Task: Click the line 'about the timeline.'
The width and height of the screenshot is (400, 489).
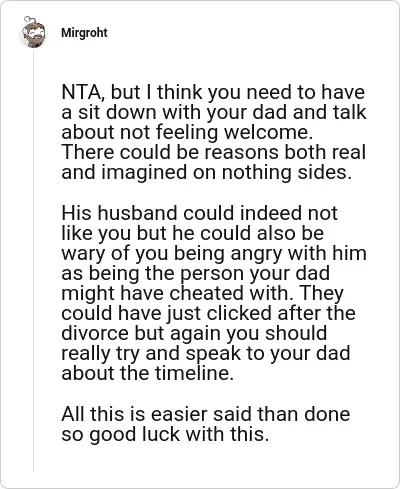Action: coord(148,373)
